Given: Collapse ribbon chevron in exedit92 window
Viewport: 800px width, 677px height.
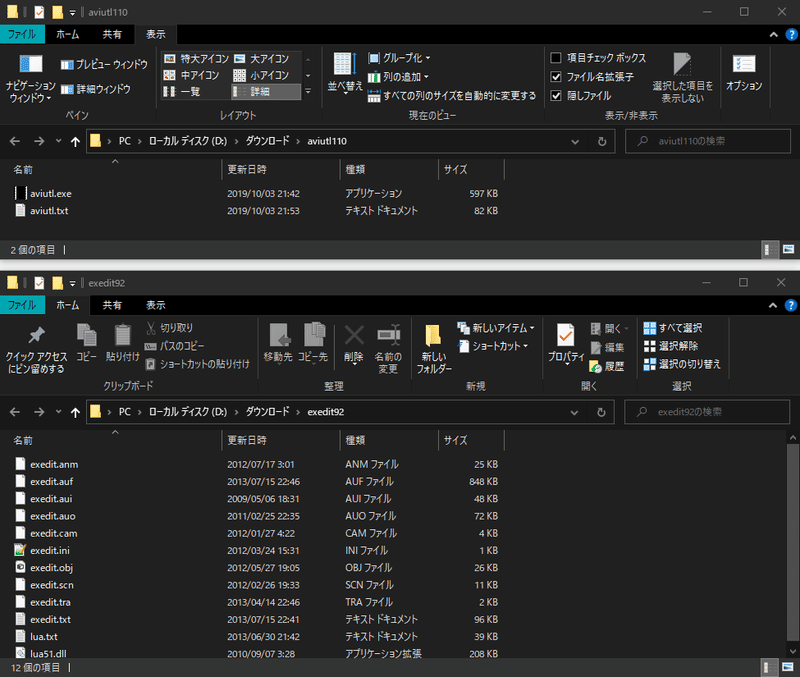Looking at the screenshot, I should 773,305.
